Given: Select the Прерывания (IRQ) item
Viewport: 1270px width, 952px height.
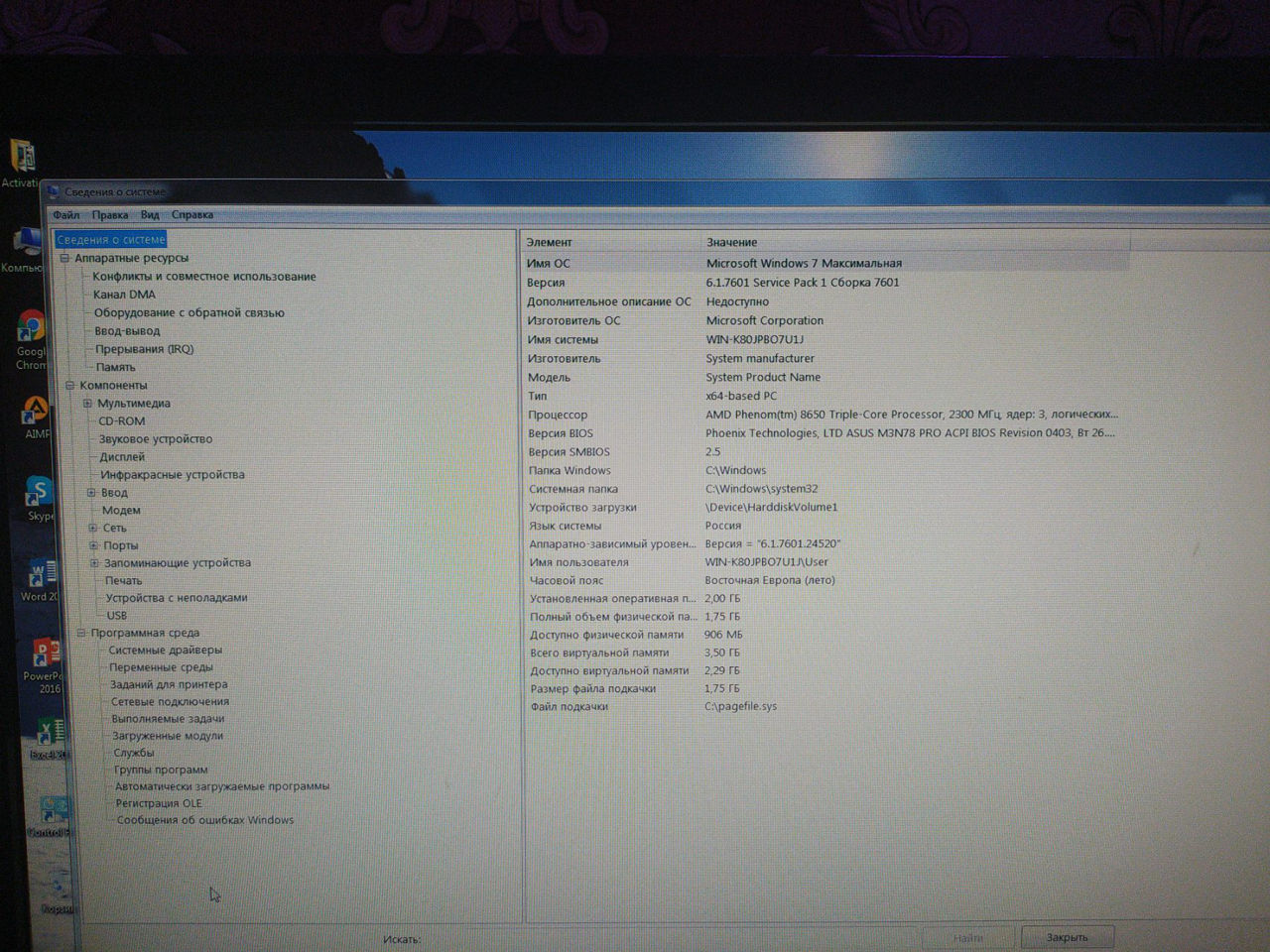Looking at the screenshot, I should tap(144, 349).
